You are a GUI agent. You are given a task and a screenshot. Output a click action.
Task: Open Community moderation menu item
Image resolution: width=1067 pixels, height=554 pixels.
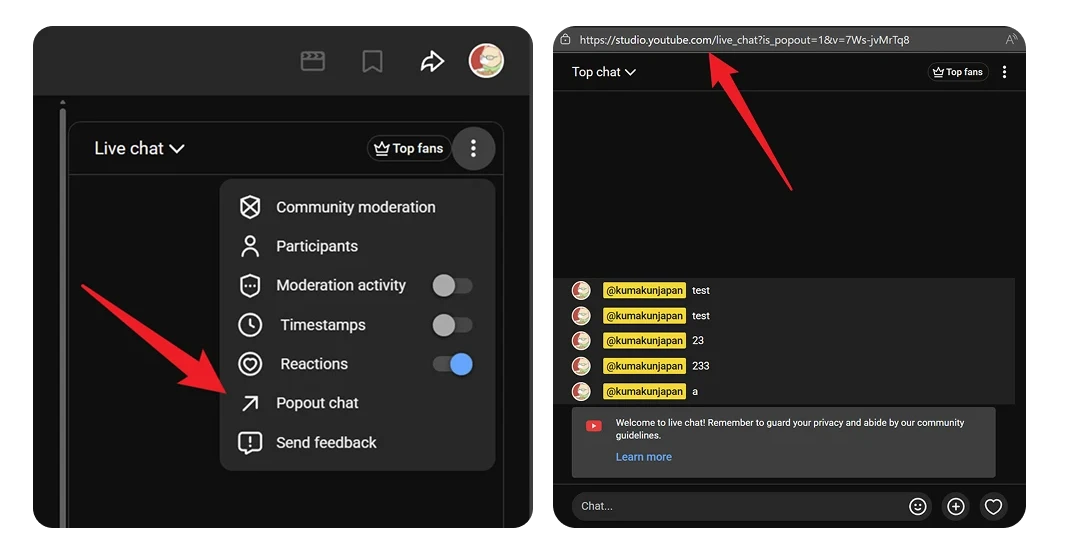point(355,207)
